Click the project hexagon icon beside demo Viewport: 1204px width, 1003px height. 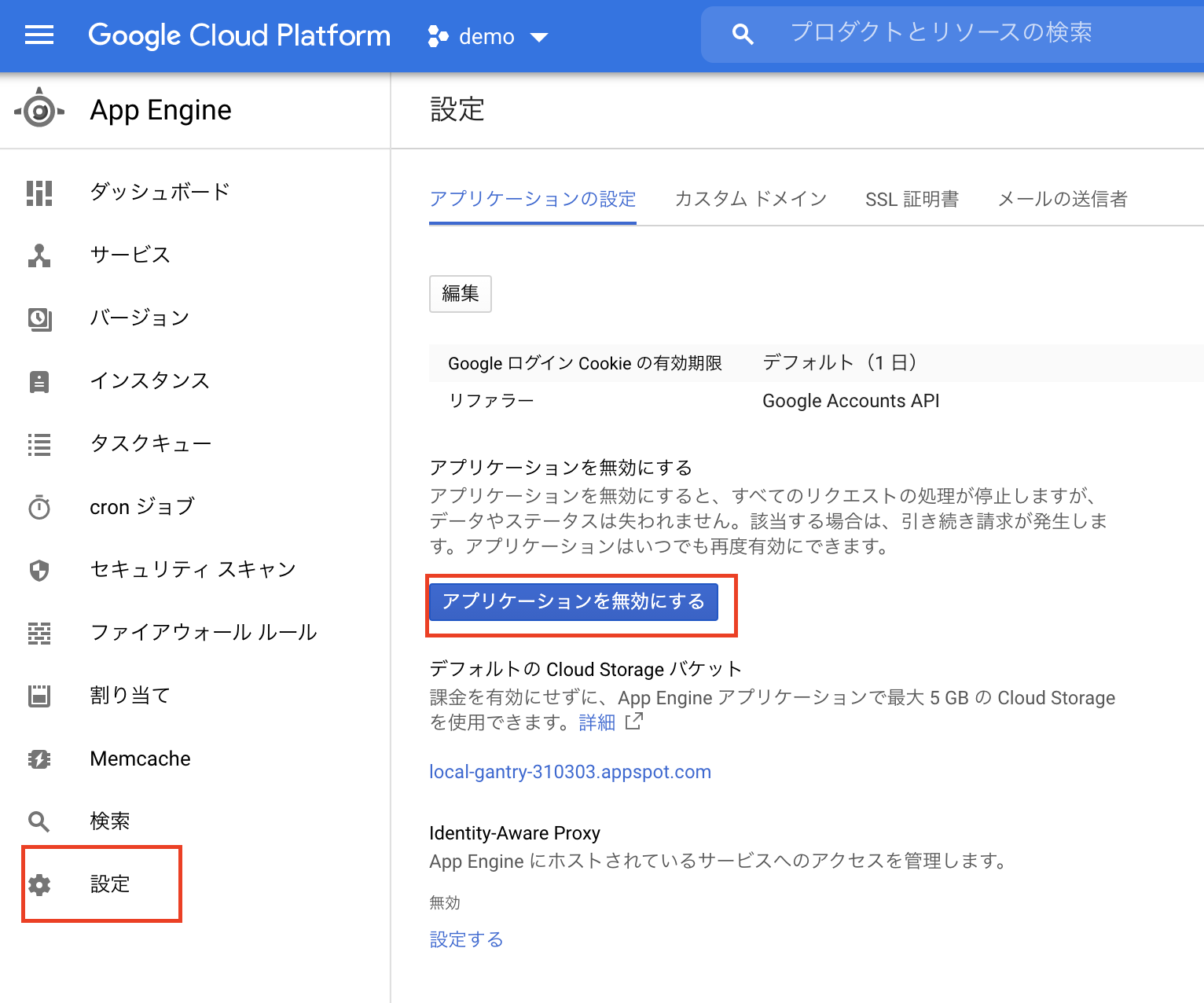point(438,36)
